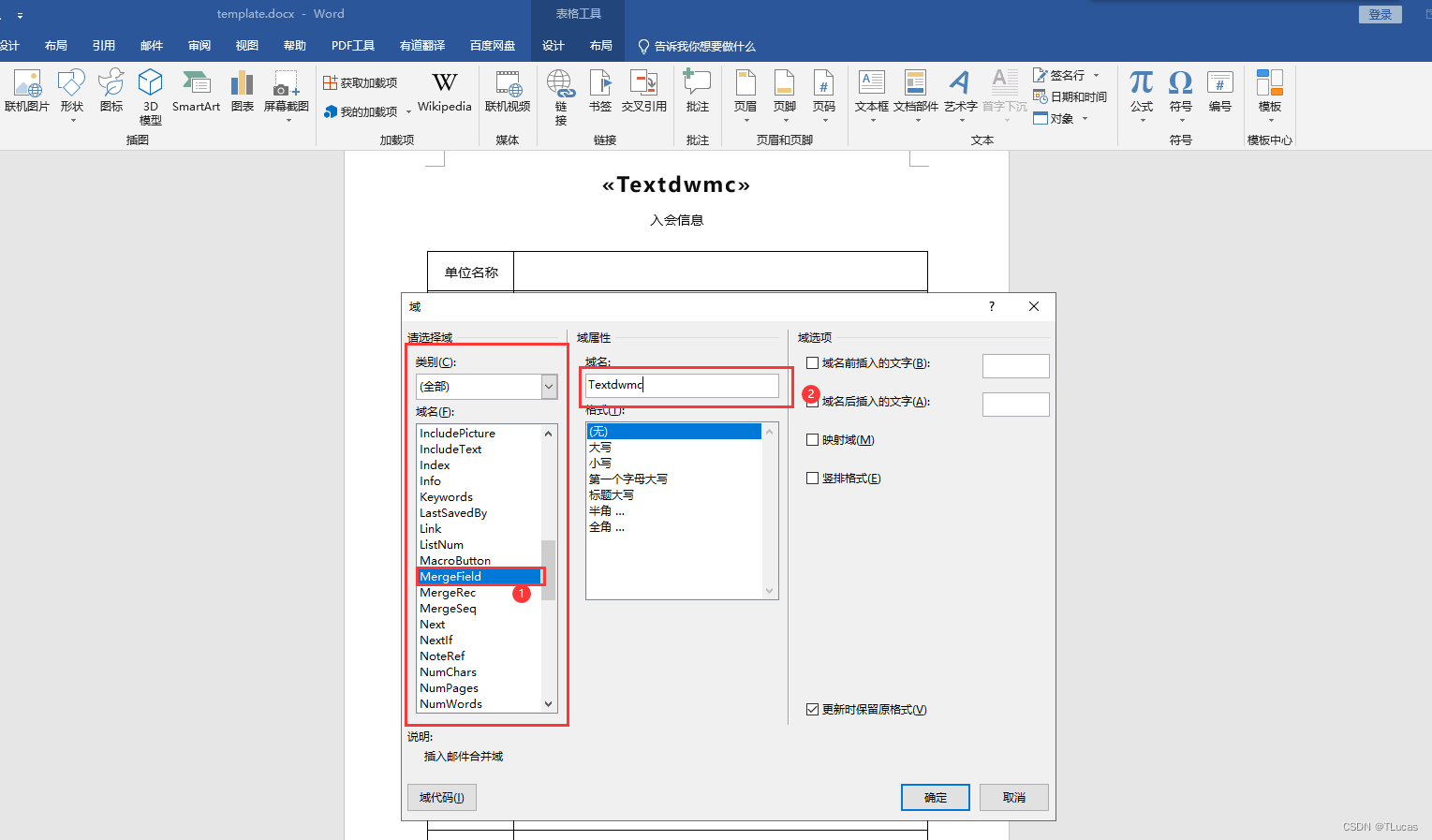The height and width of the screenshot is (840, 1432).
Task: Insert a Symbol (符号)
Action: click(x=1181, y=95)
